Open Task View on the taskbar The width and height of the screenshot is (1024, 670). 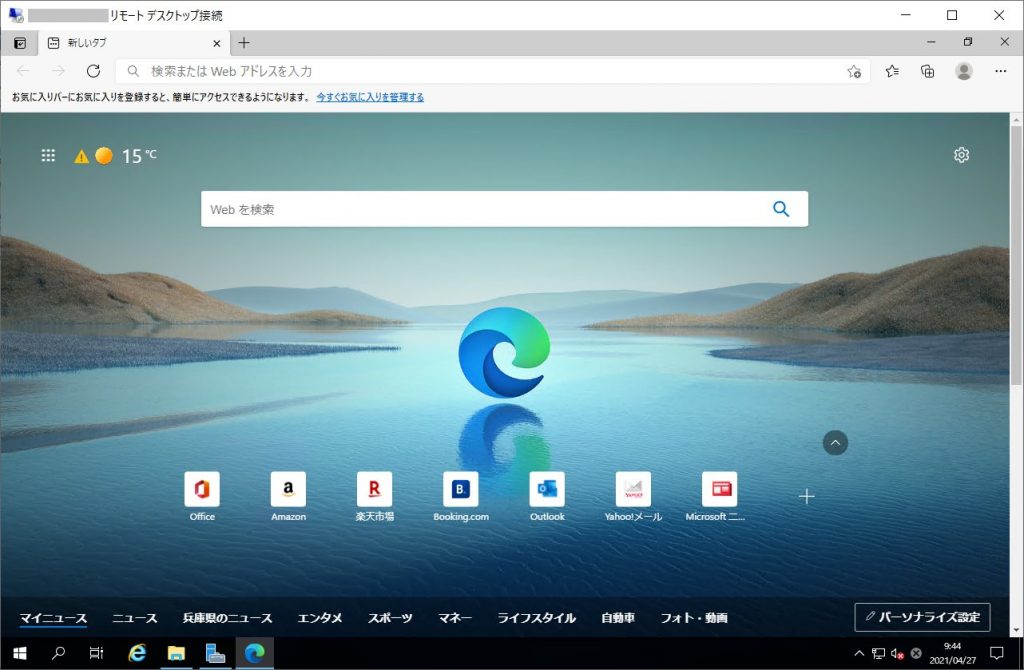pyautogui.click(x=96, y=653)
